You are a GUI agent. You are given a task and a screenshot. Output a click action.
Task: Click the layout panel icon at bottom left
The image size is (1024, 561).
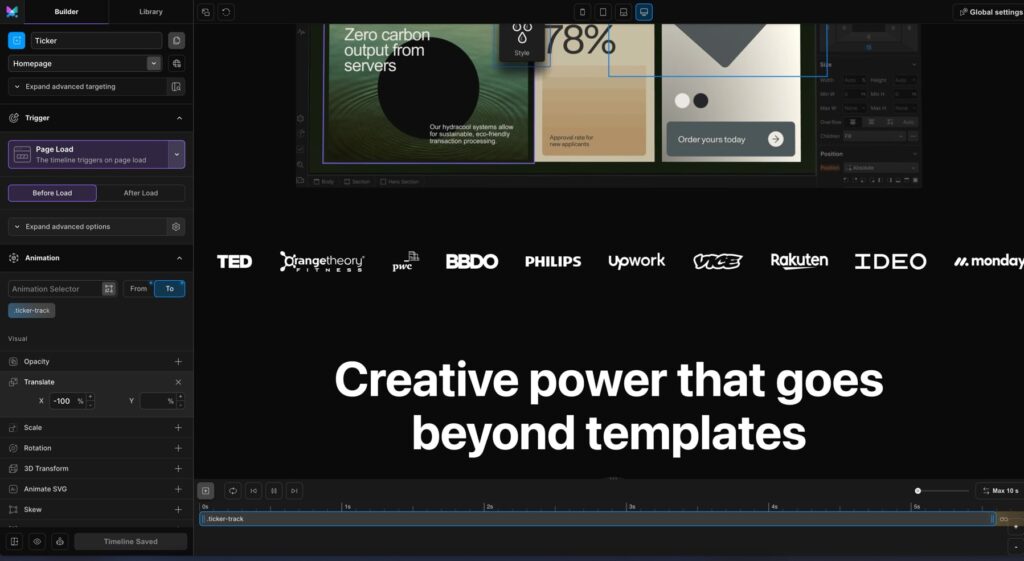coord(14,541)
